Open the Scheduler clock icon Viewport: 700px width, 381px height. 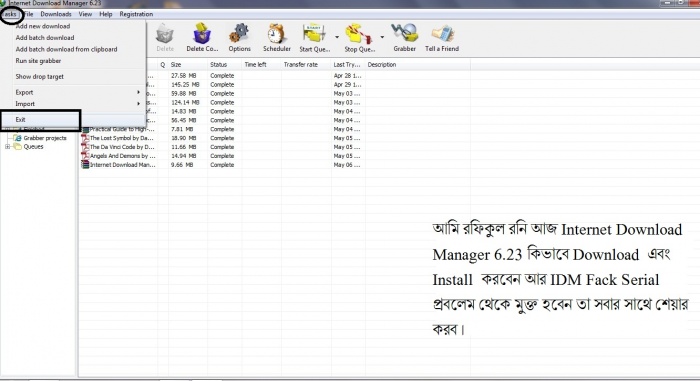coord(276,34)
